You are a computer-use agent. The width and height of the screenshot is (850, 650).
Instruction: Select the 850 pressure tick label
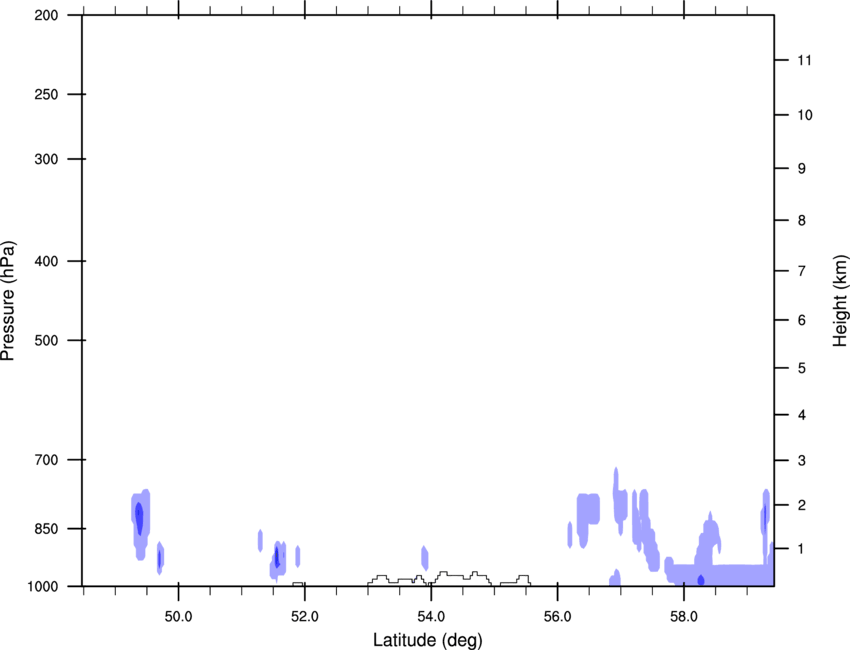pos(46,529)
